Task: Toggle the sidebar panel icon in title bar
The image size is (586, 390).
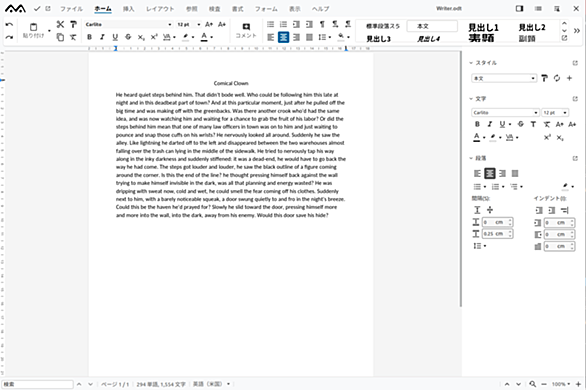Action: 519,8
